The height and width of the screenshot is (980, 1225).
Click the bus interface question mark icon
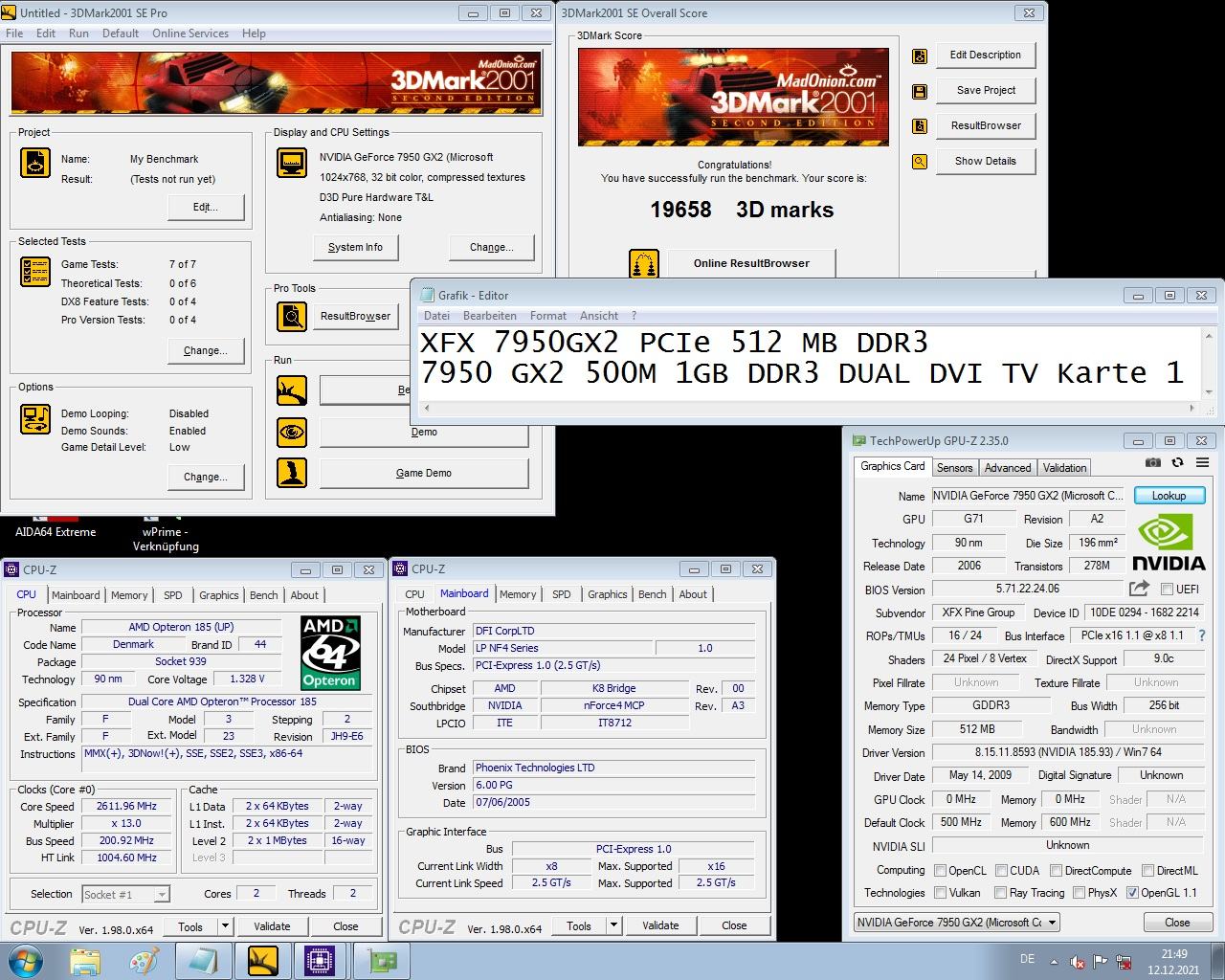(x=1202, y=635)
